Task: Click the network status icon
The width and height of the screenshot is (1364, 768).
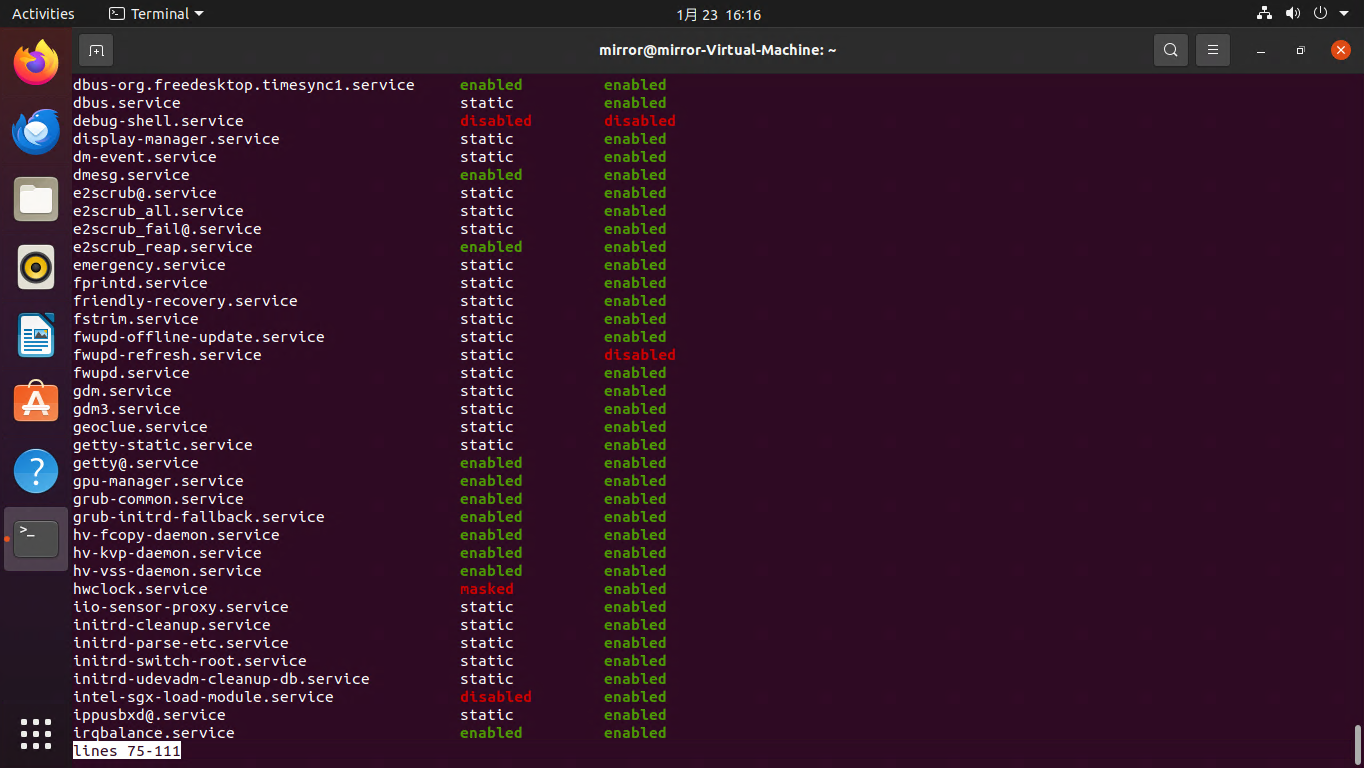Action: 1265,14
